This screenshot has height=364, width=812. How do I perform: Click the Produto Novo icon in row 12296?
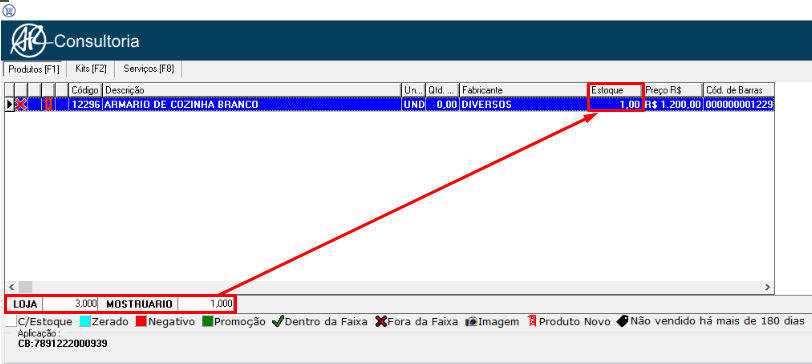[x=48, y=105]
